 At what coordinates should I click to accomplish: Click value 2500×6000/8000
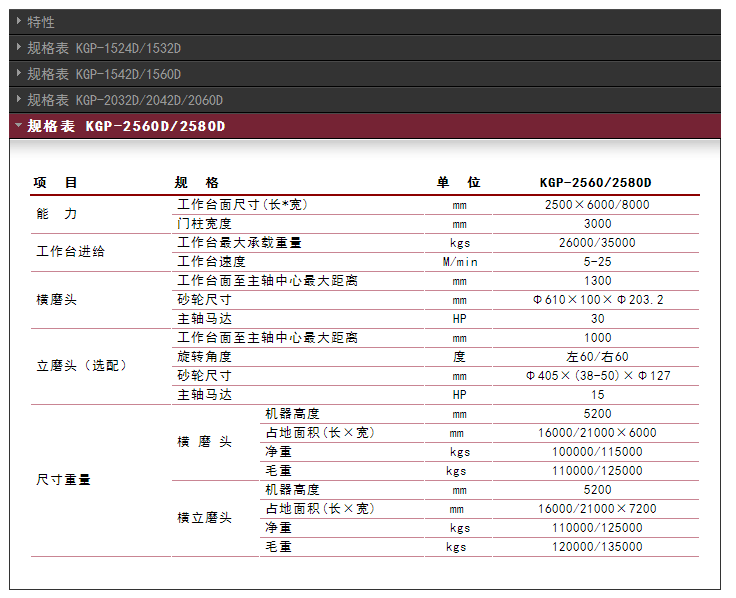coord(597,205)
